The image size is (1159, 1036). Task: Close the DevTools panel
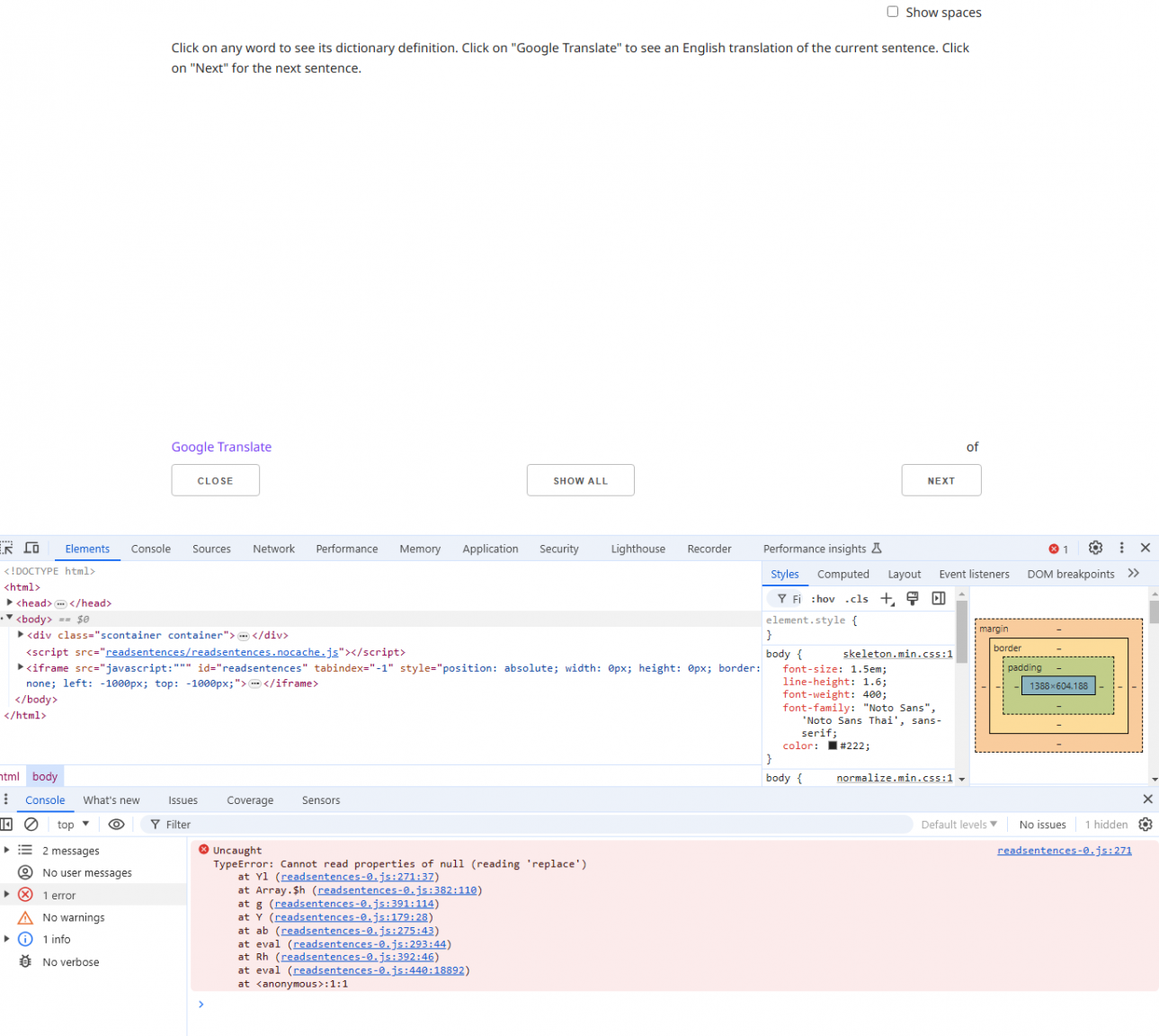pyautogui.click(x=1146, y=548)
